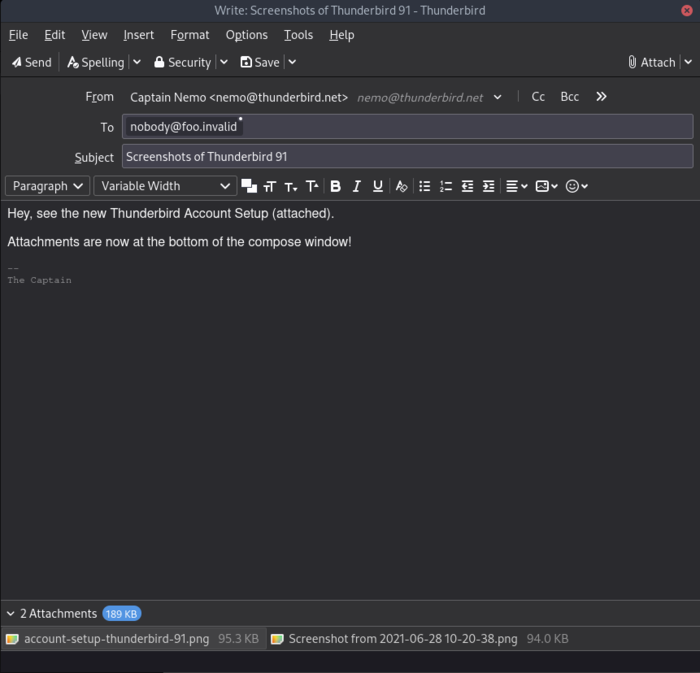Open the View menu

pyautogui.click(x=94, y=35)
